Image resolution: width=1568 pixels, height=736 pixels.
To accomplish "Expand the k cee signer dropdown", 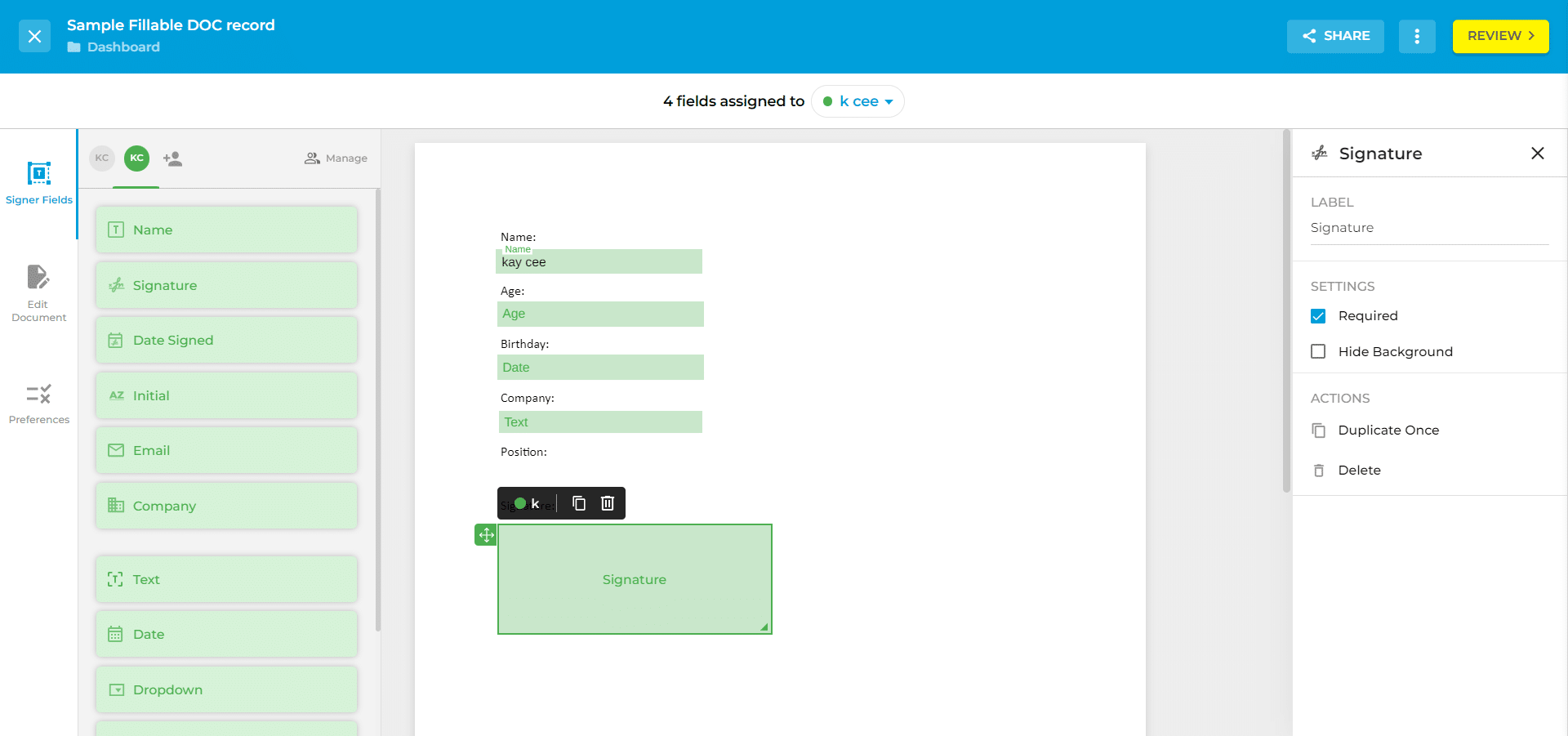I will [x=857, y=101].
